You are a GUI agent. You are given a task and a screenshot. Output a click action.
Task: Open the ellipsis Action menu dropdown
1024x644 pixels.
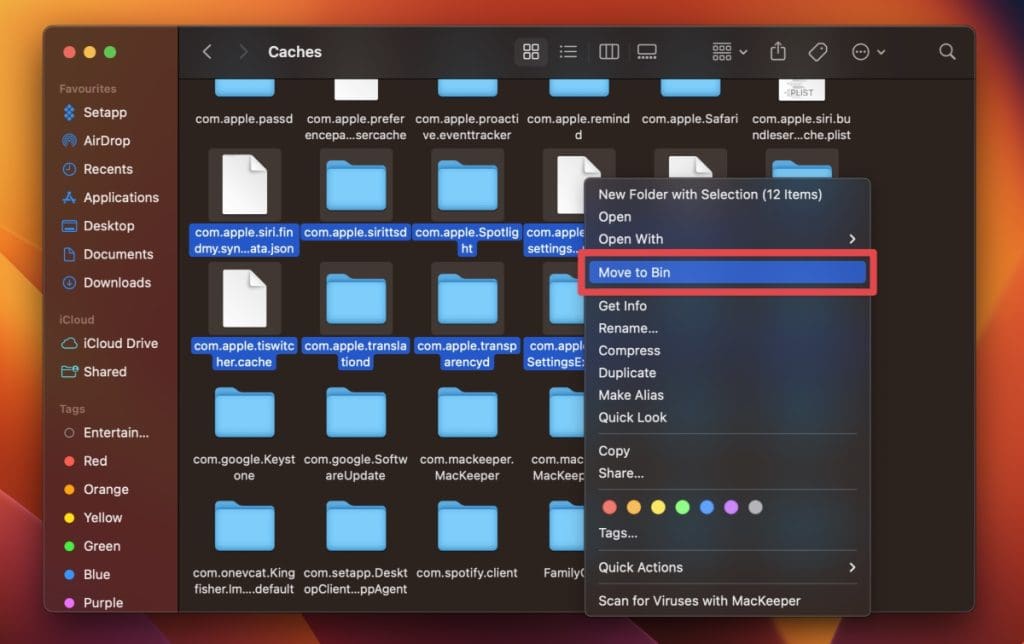tap(867, 52)
